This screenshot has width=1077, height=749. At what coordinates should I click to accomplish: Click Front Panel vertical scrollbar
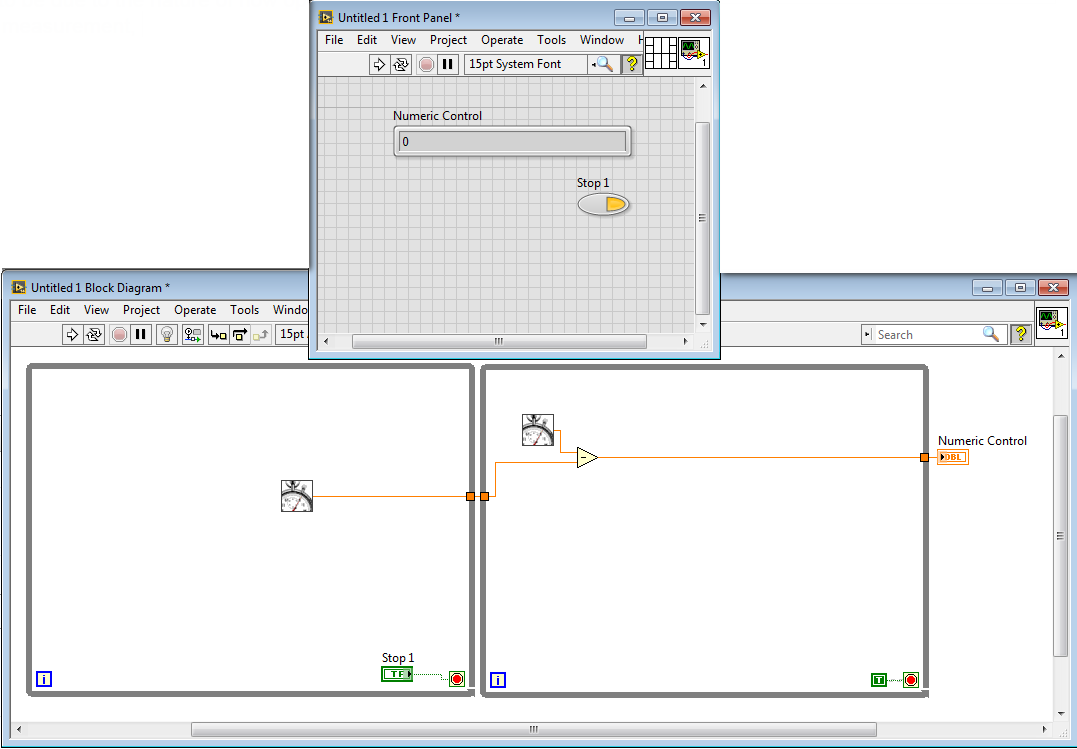tap(702, 218)
